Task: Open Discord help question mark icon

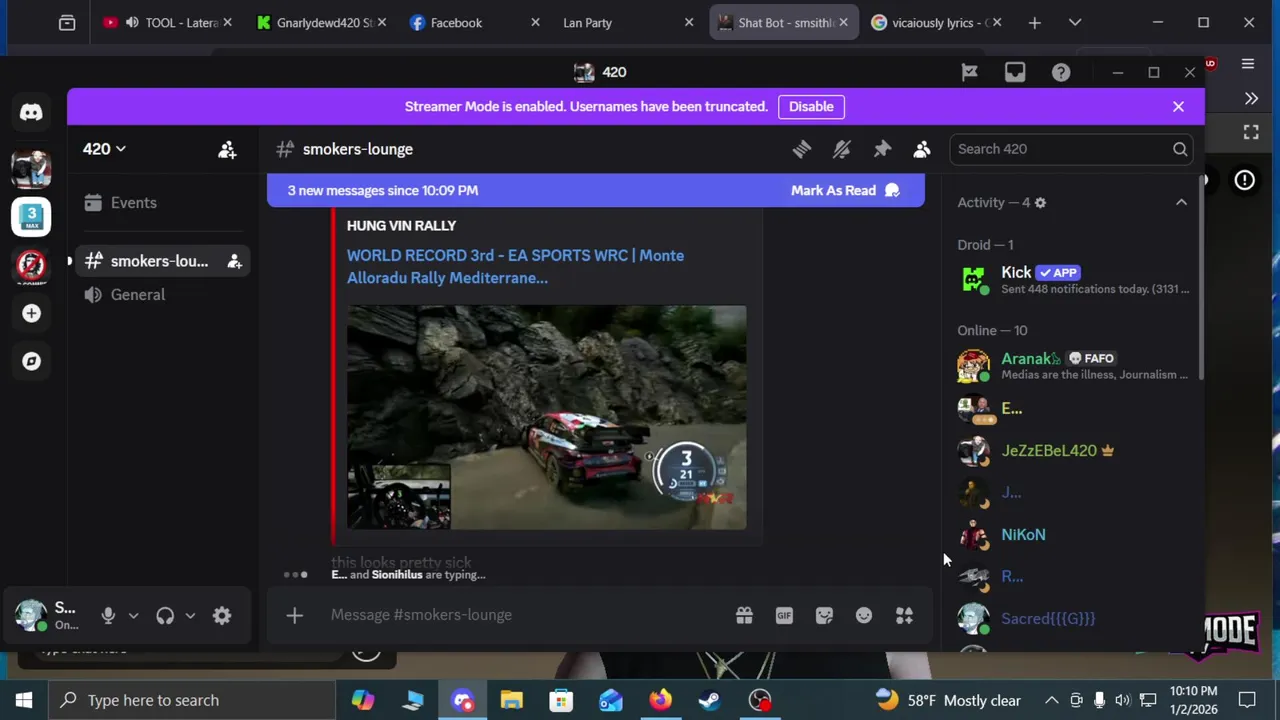Action: tap(1061, 72)
